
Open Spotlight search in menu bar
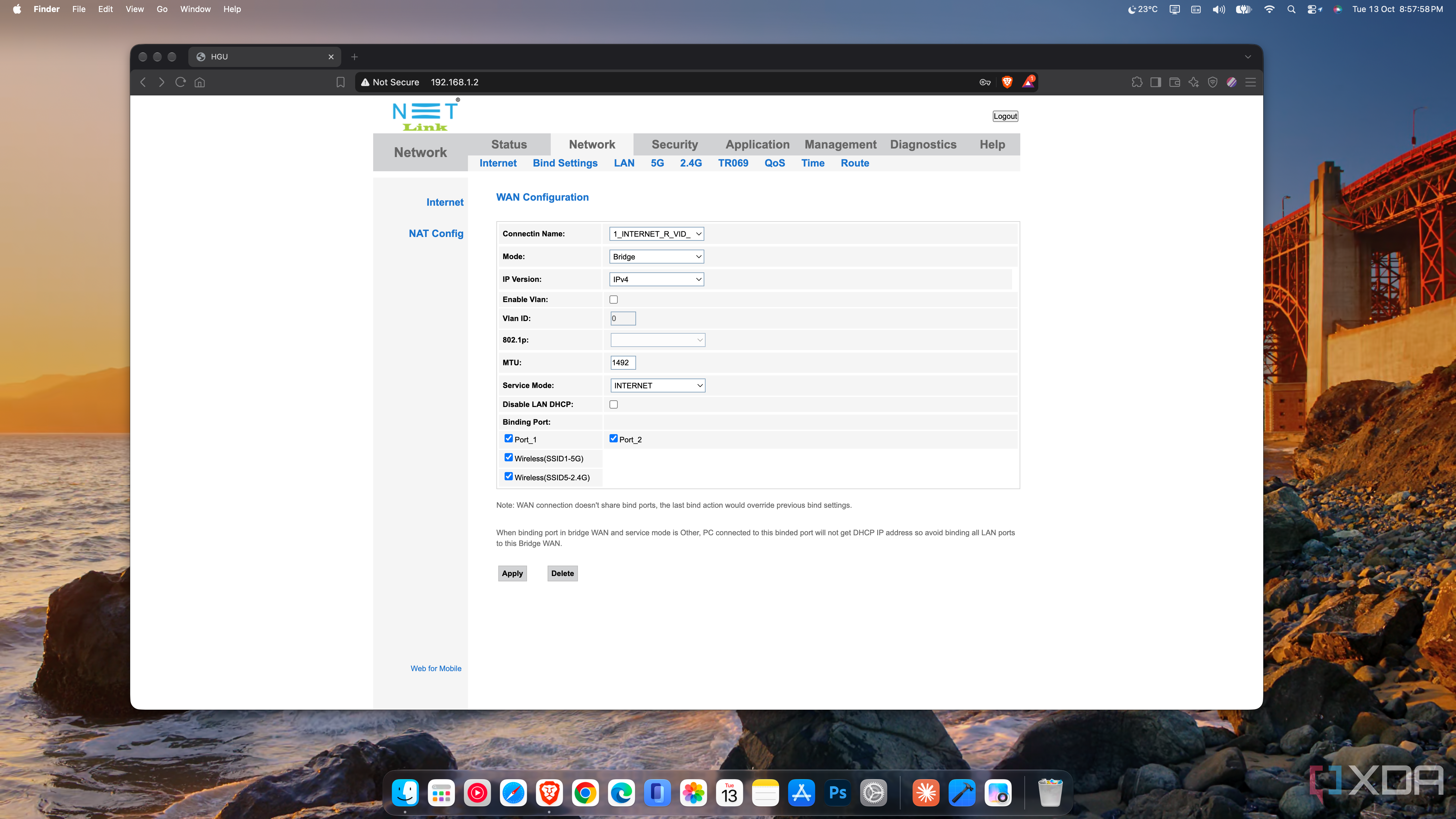(x=1291, y=9)
